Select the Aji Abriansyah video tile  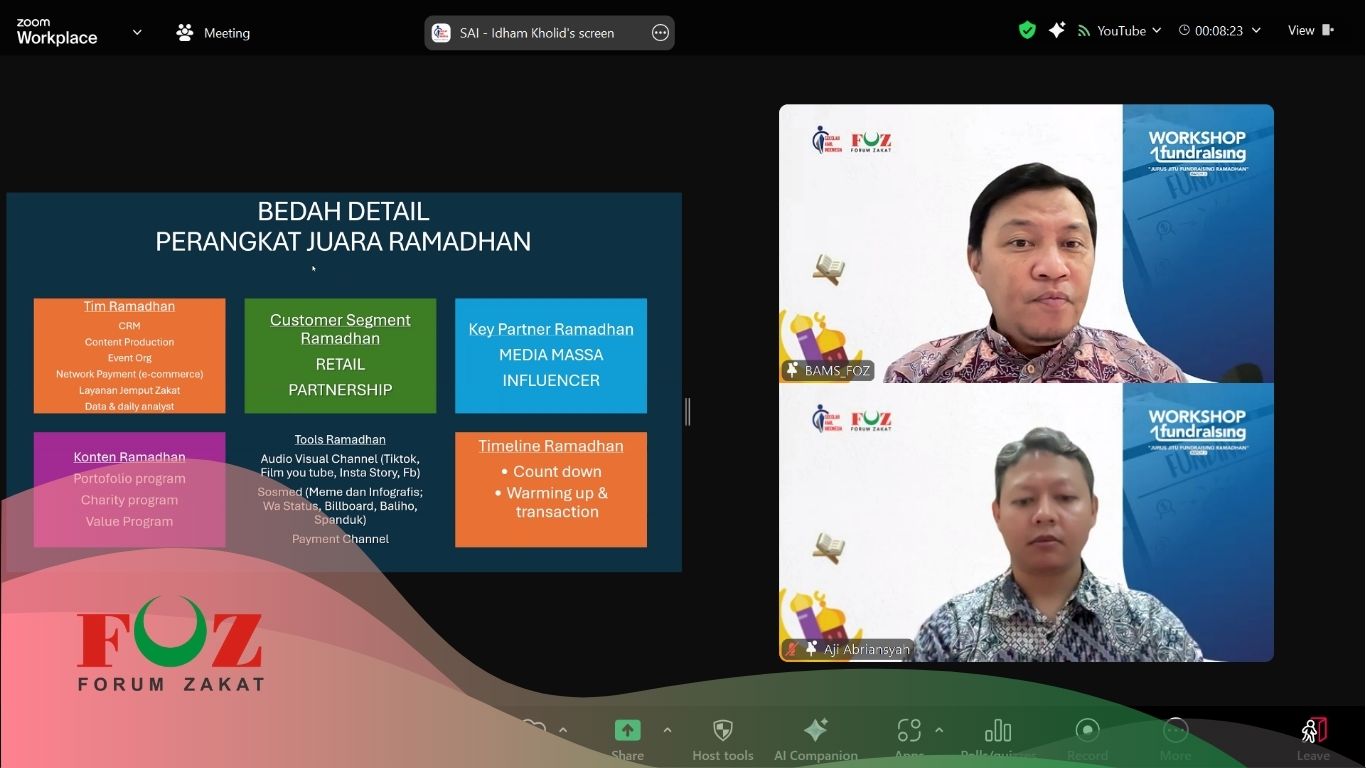click(1026, 522)
